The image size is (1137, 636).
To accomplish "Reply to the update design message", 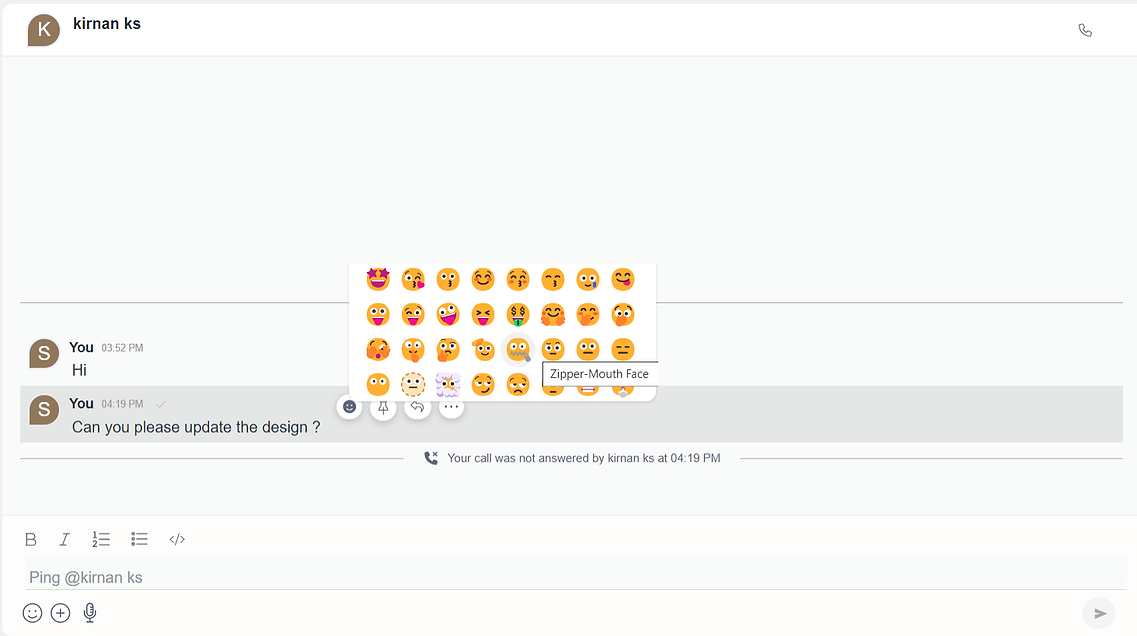I will 417,407.
